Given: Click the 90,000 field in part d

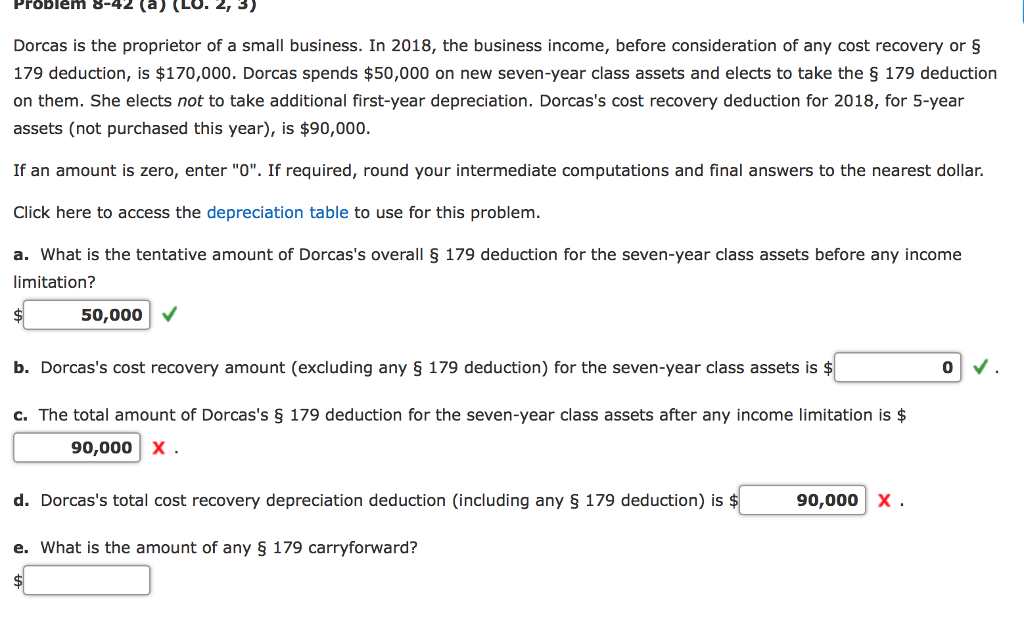Looking at the screenshot, I should coord(801,500).
